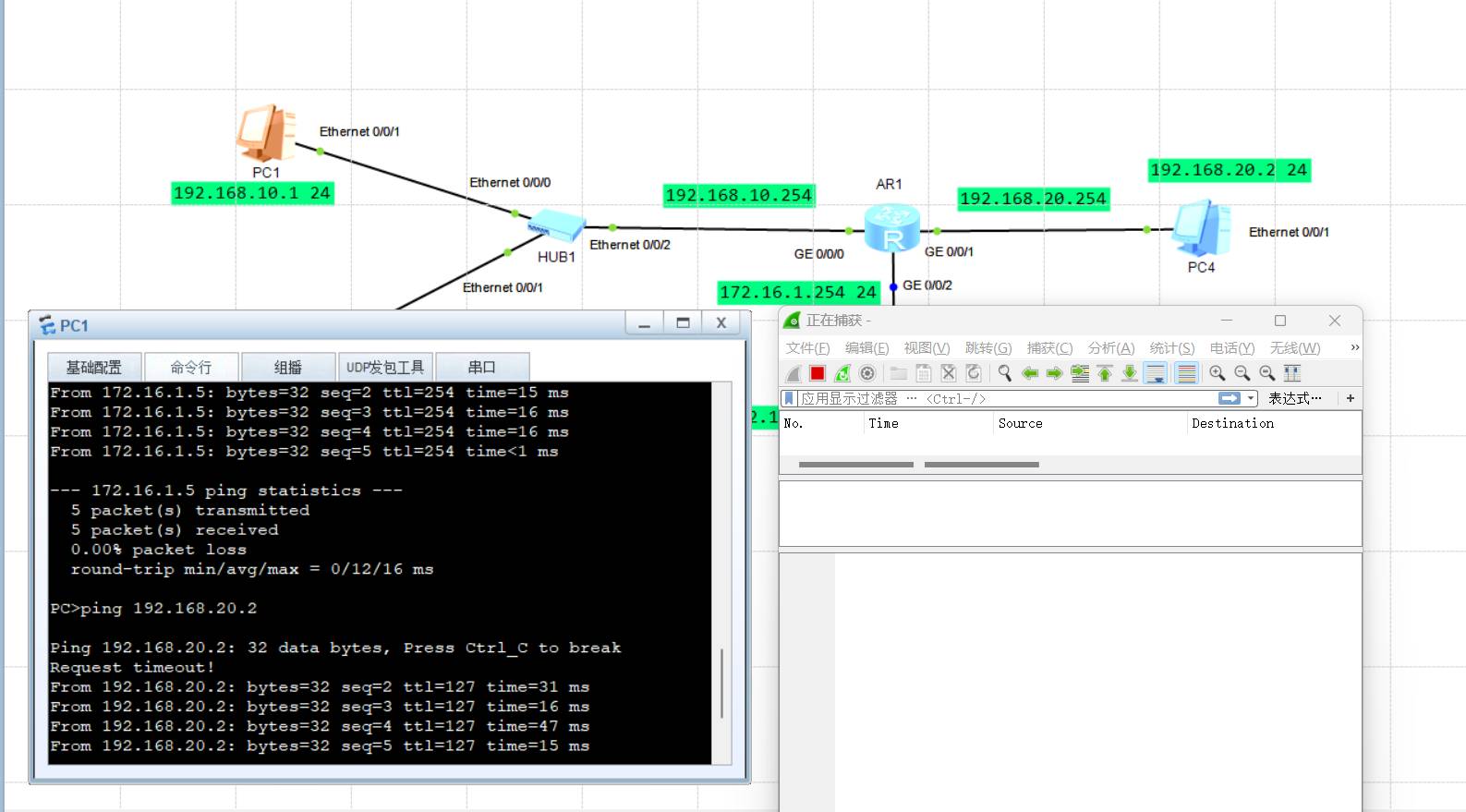Viewport: 1466px width, 812px height.
Task: Go back to the previous packet
Action: pos(1030,373)
